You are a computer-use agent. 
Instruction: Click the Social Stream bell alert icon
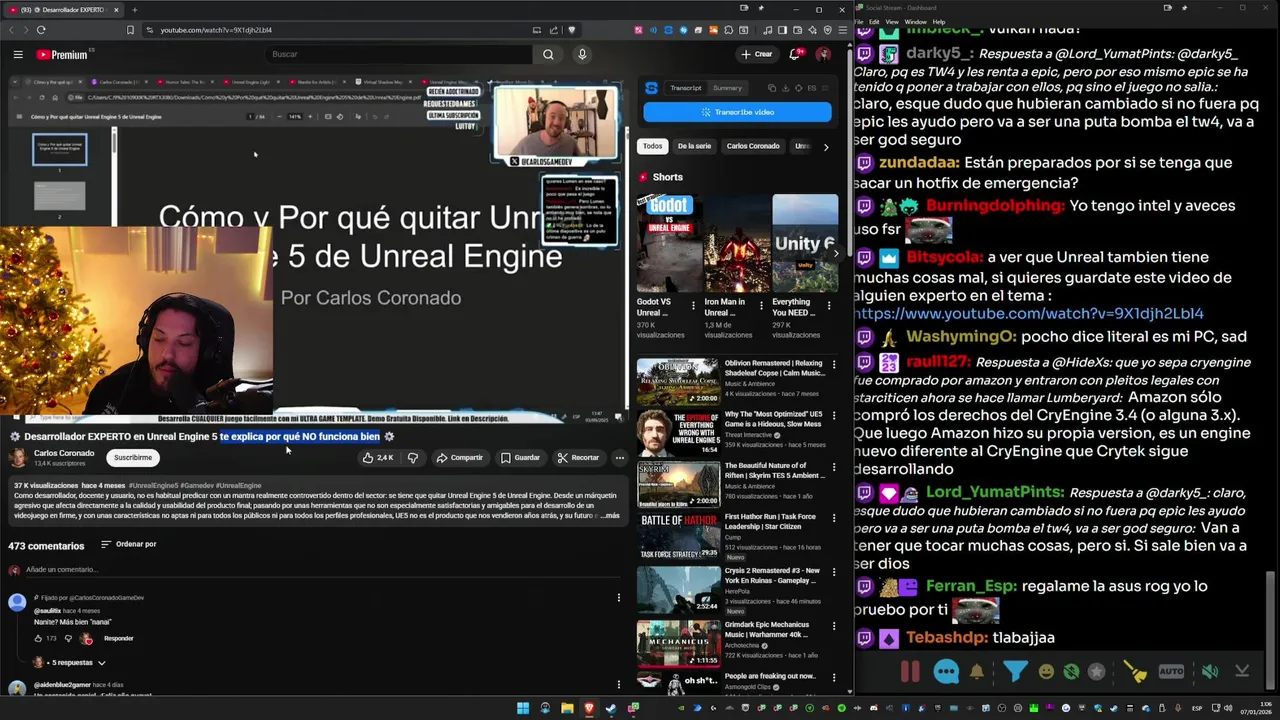pos(977,672)
